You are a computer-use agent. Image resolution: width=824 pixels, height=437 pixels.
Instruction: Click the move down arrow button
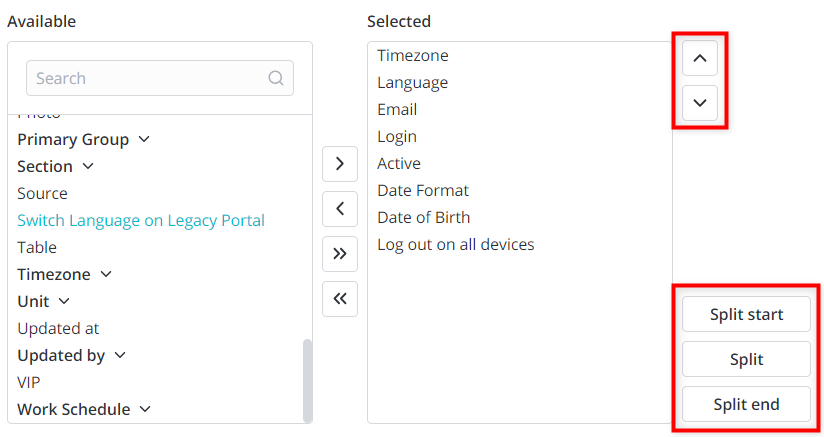(x=699, y=102)
